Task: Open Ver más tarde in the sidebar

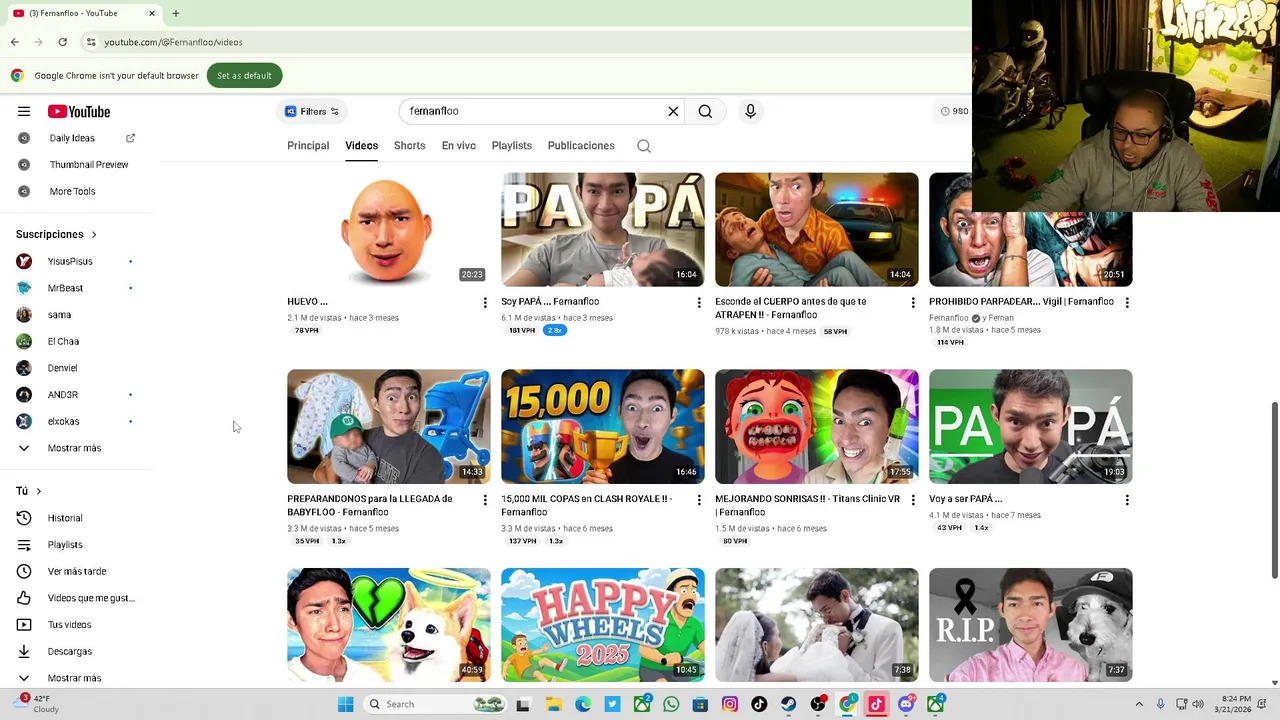Action: [77, 571]
